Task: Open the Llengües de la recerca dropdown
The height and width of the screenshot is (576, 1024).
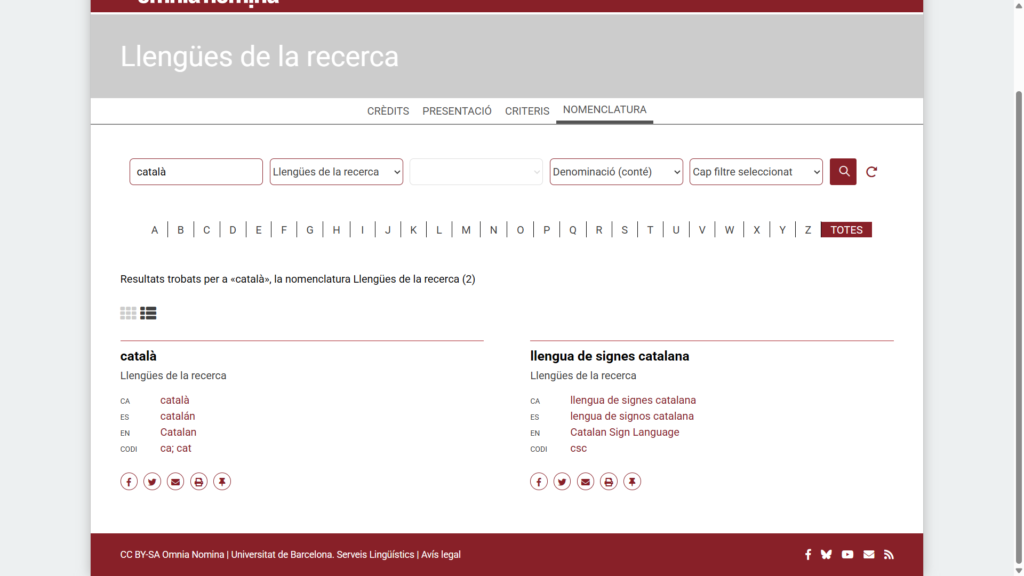Action: tap(336, 171)
